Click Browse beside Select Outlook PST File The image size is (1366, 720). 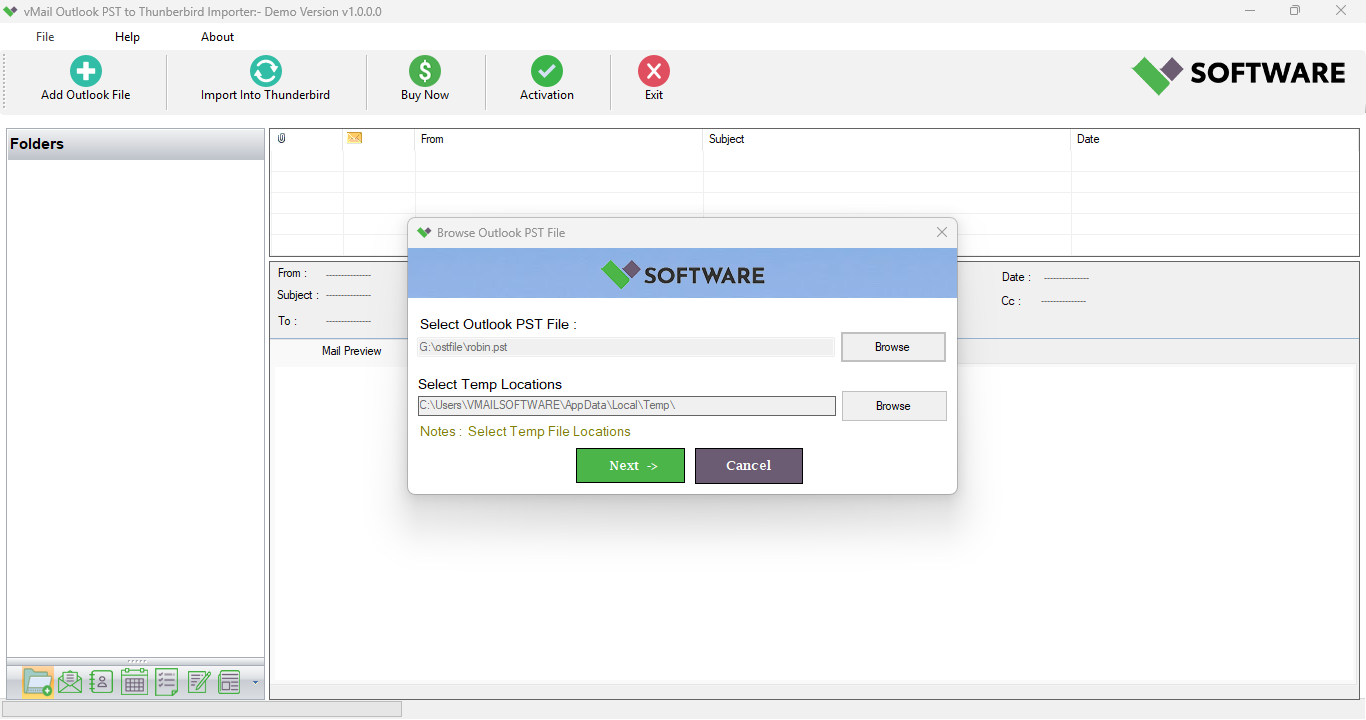coord(893,347)
